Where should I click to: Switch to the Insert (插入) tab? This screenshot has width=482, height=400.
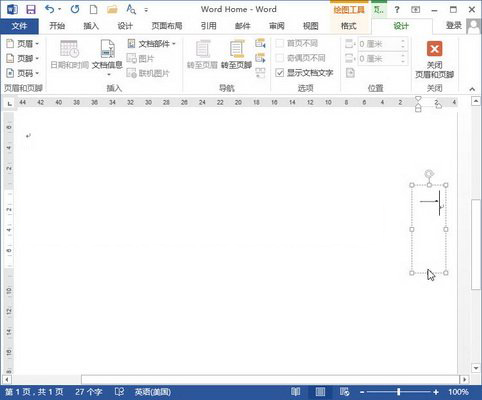click(x=91, y=26)
